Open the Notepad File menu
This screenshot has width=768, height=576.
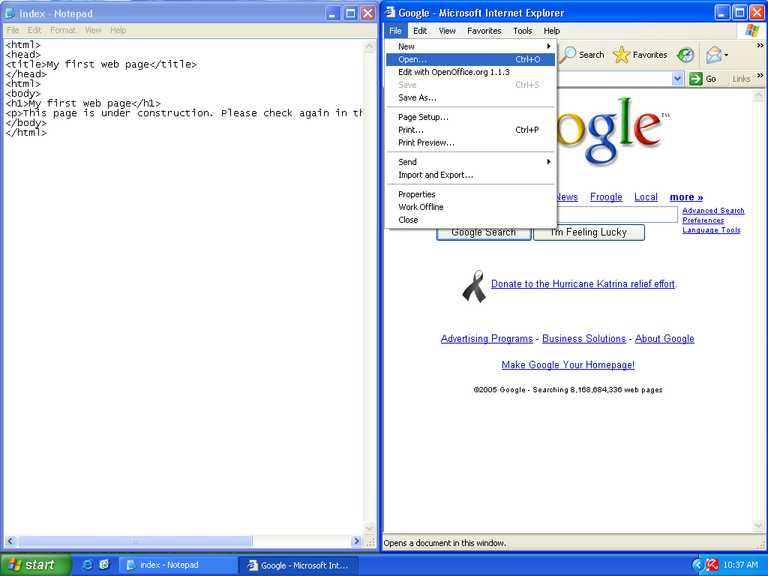coord(13,30)
